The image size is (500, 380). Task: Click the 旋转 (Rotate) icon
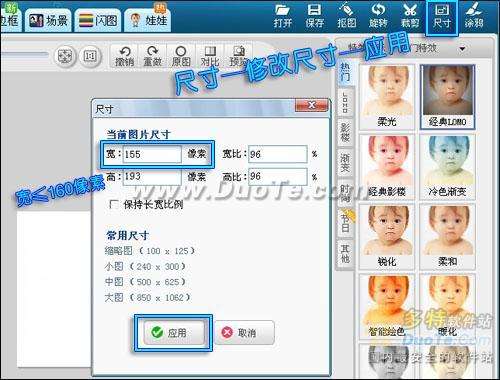(x=378, y=16)
